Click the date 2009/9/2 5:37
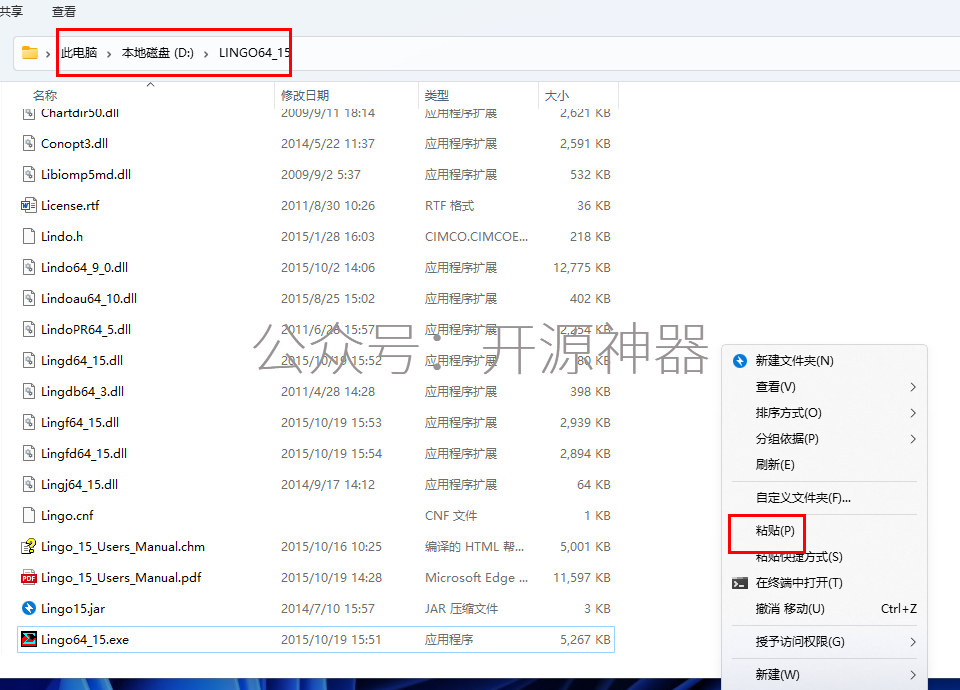Viewport: 960px width, 690px height. tap(321, 174)
